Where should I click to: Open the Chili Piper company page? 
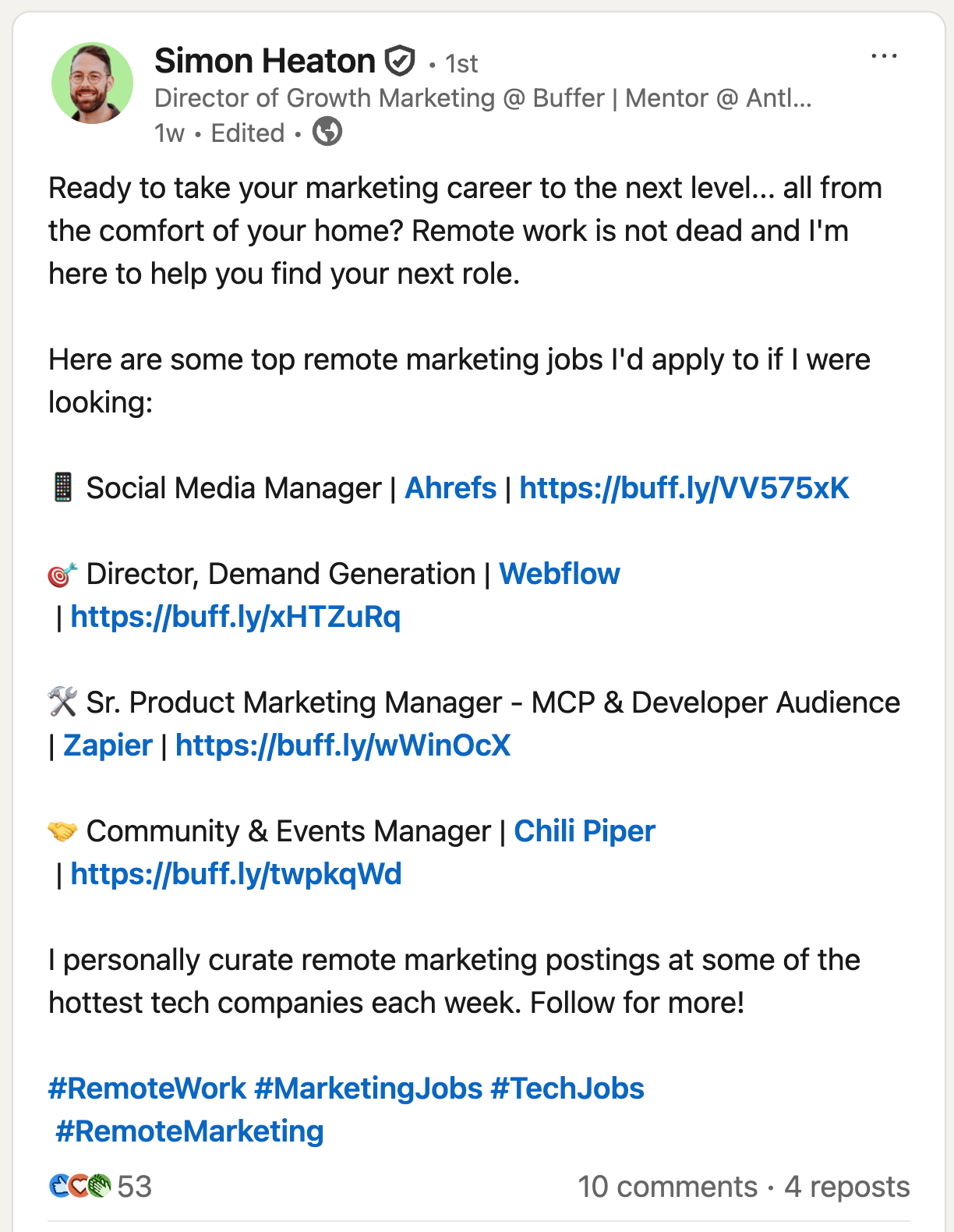point(584,831)
